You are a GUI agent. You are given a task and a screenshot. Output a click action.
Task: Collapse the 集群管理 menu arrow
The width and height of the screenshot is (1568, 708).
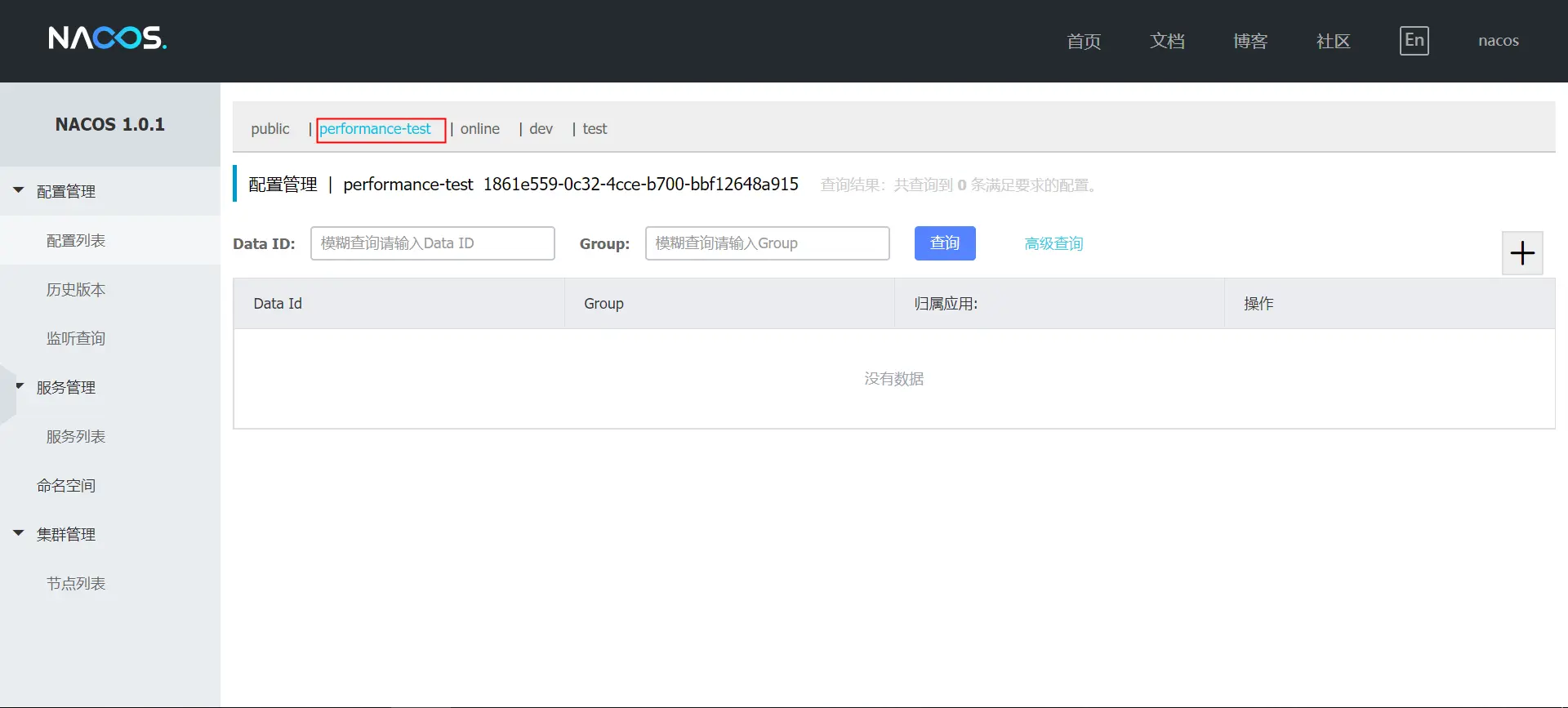tap(19, 533)
